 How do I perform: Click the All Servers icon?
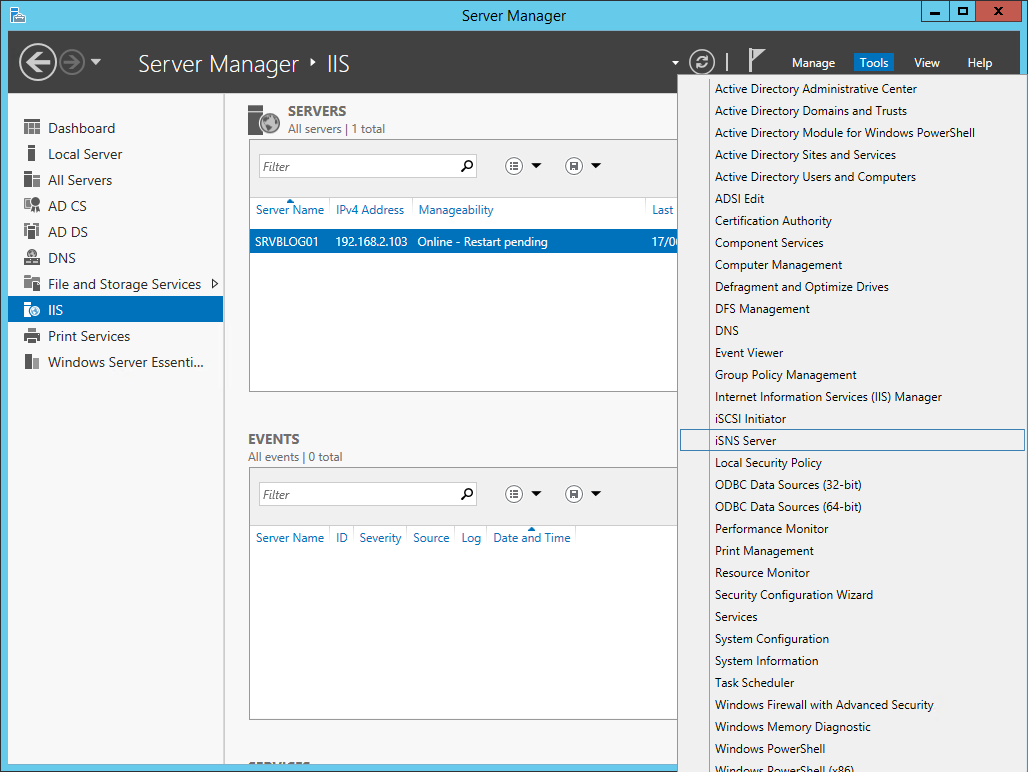[31, 180]
